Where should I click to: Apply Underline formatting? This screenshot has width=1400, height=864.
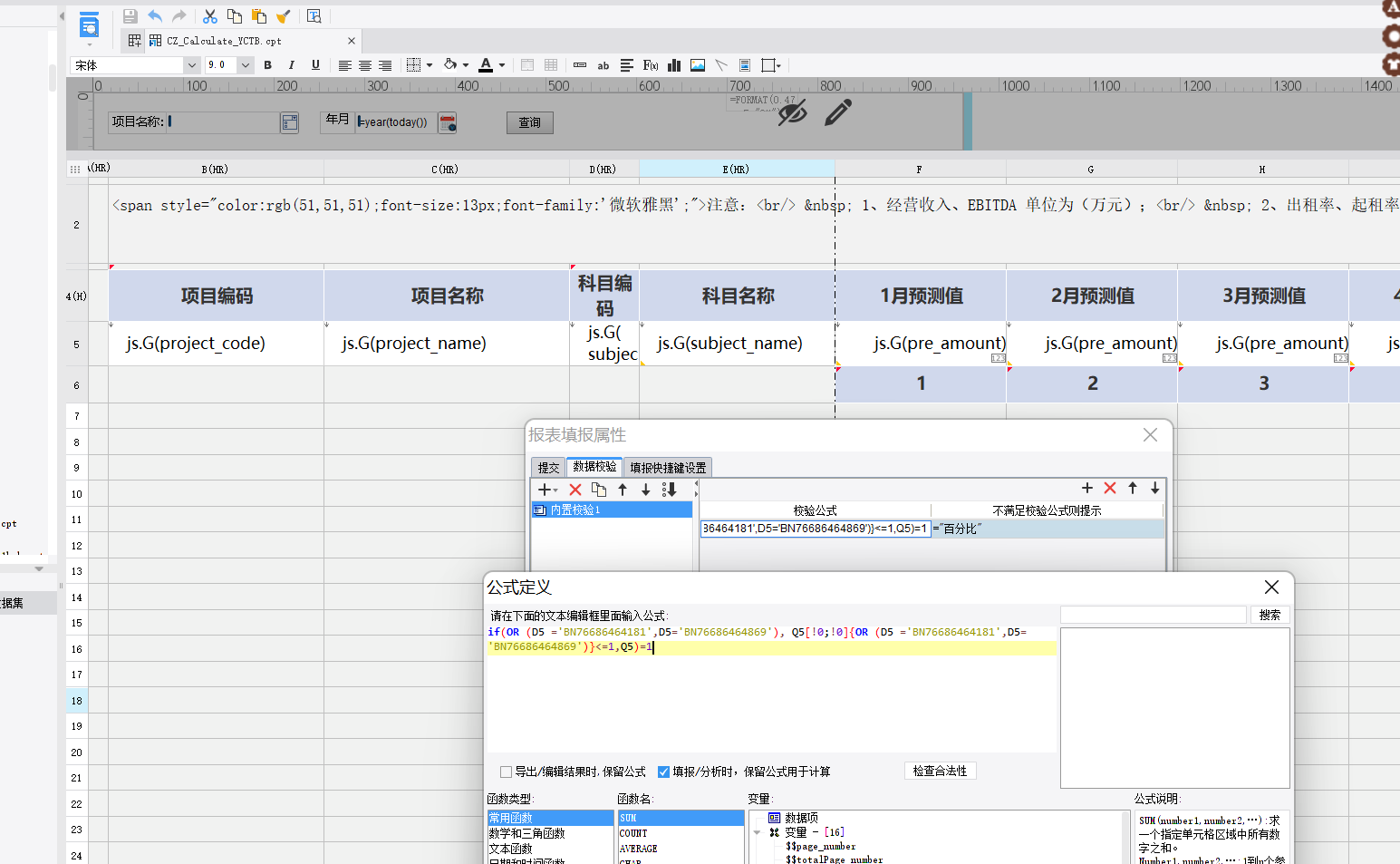coord(315,65)
